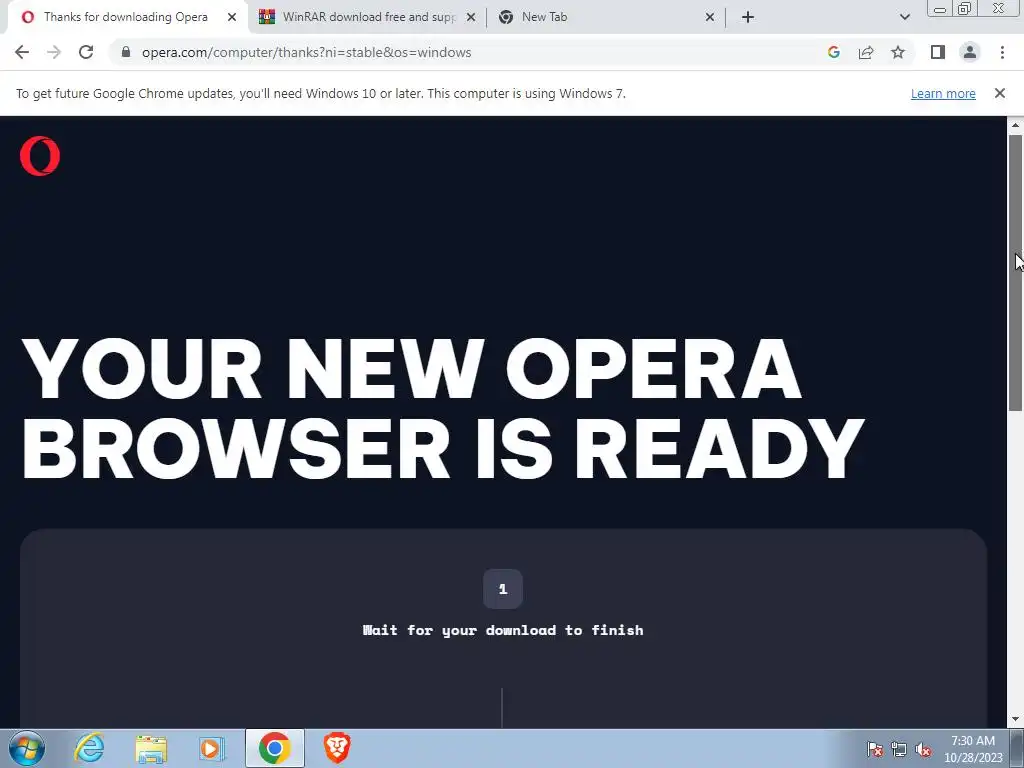Expand the tab search chevron

[904, 17]
